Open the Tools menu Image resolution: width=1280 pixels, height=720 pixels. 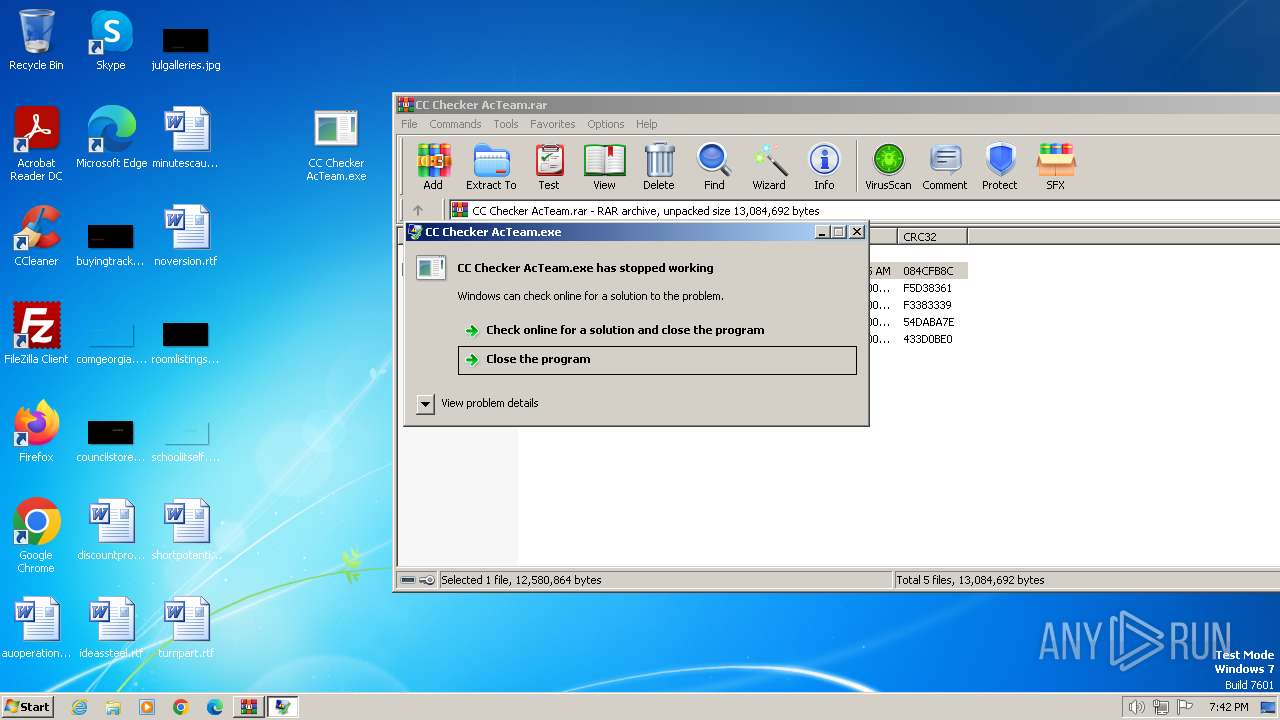506,124
